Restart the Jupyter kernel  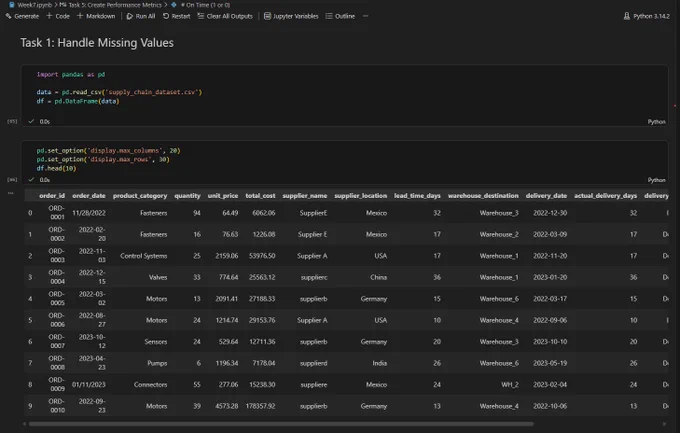176,16
